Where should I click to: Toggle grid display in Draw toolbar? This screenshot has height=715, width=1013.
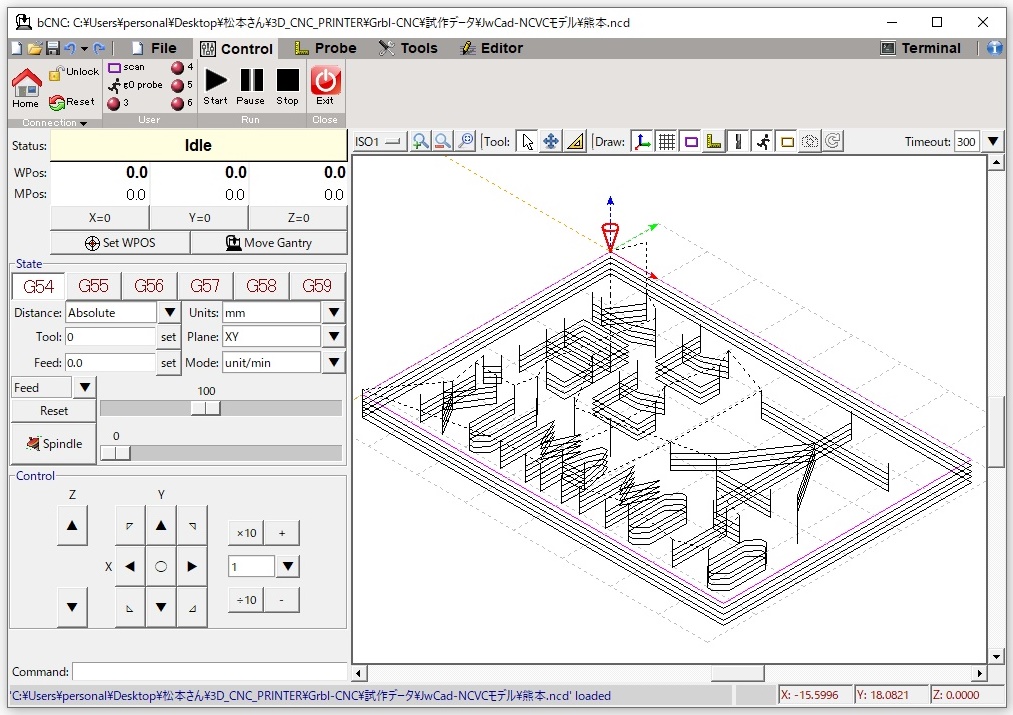[666, 142]
